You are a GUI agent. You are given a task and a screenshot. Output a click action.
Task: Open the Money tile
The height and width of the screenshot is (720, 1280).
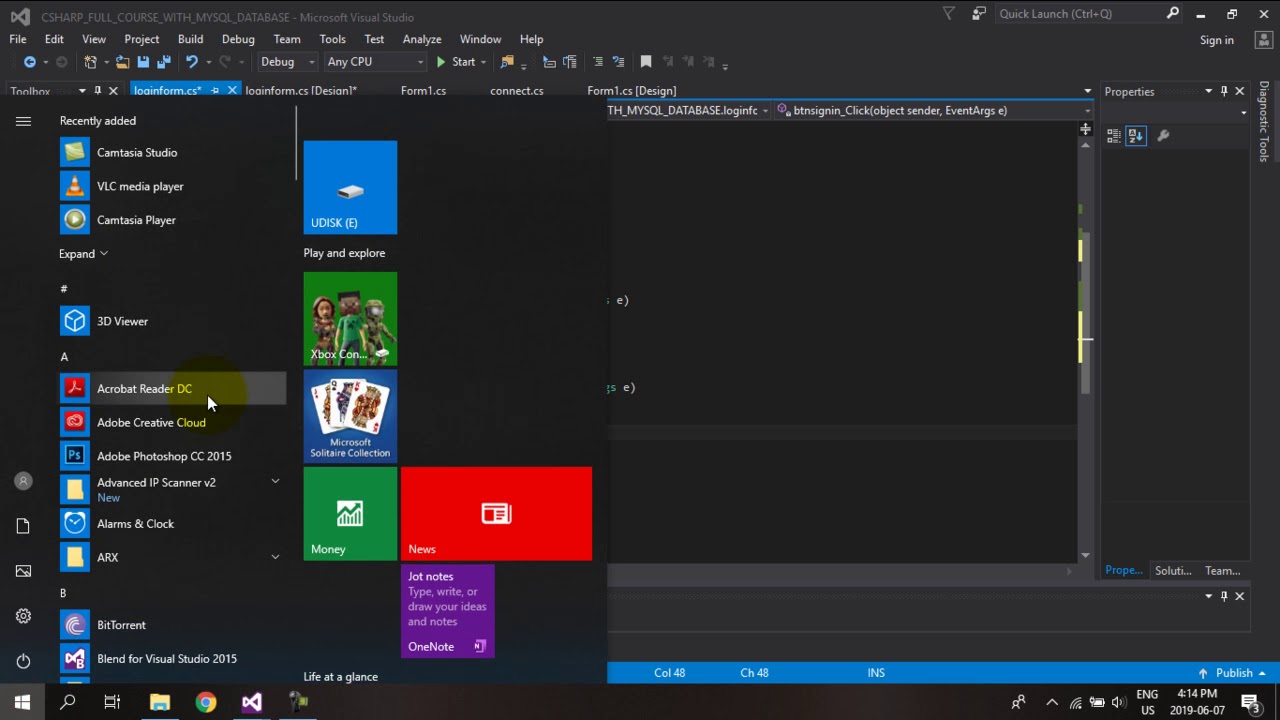click(x=350, y=514)
